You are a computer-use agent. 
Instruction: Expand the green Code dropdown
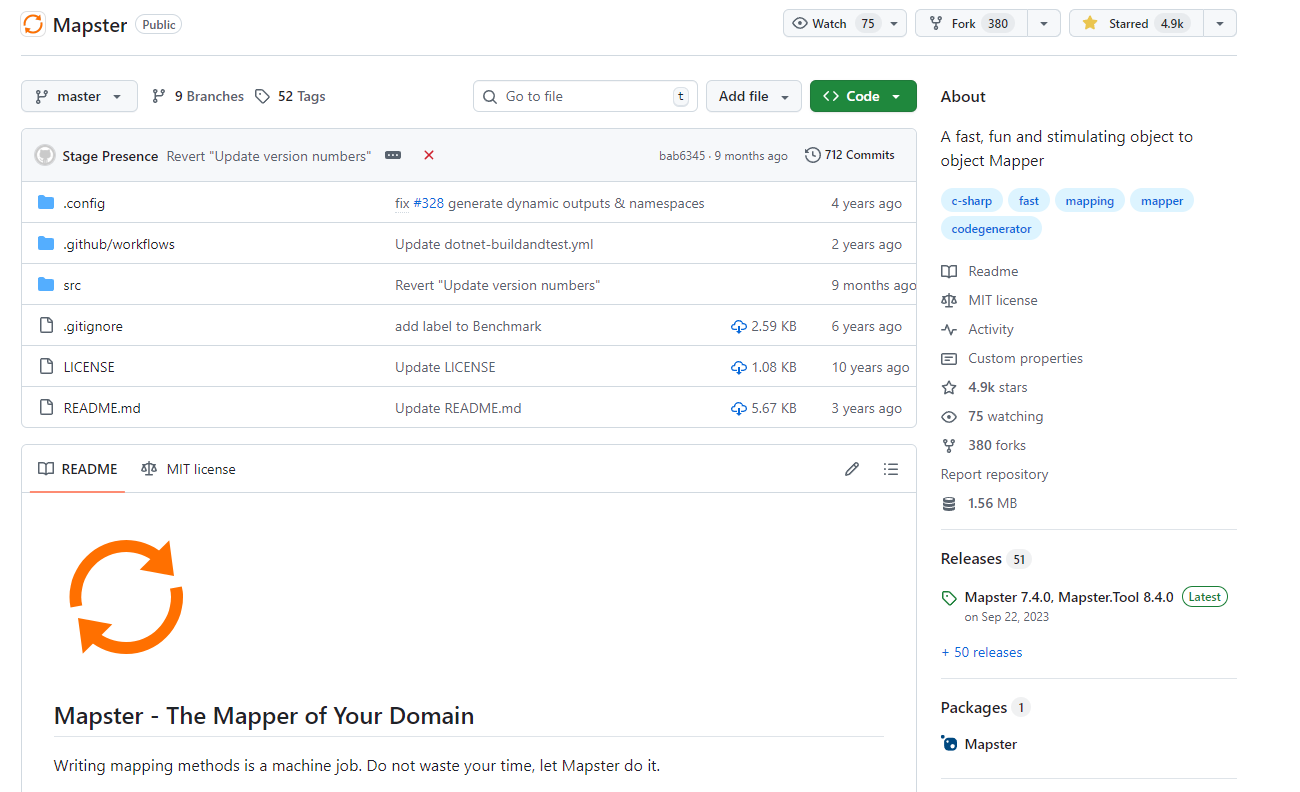coord(862,96)
